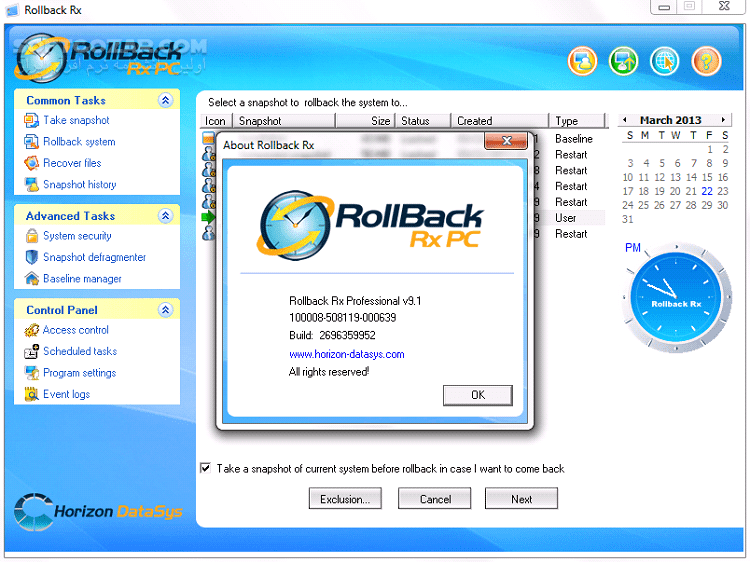Sort by the Icon column header
This screenshot has height=562, width=750.
[216, 121]
